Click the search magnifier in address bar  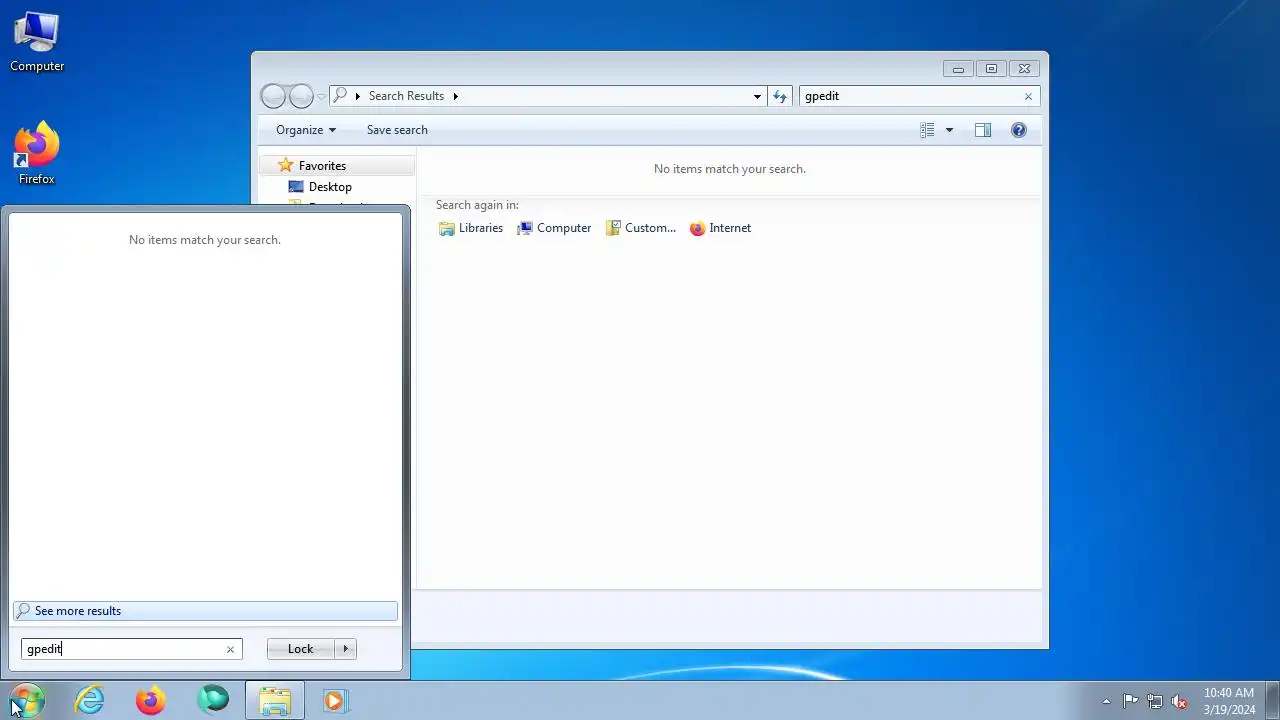coord(340,96)
